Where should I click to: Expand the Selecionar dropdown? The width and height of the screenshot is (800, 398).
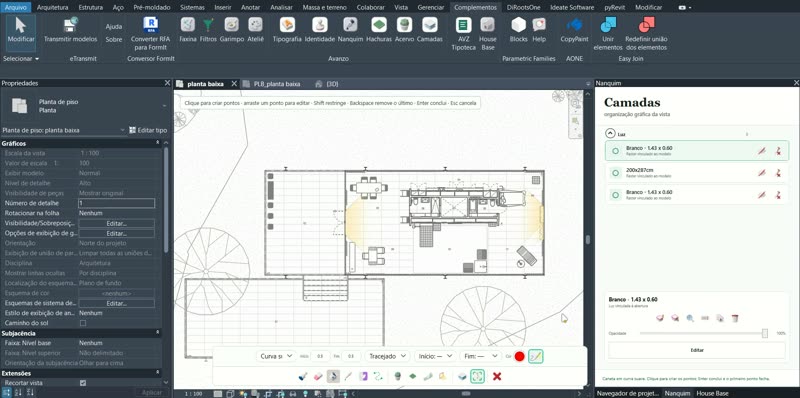click(21, 59)
